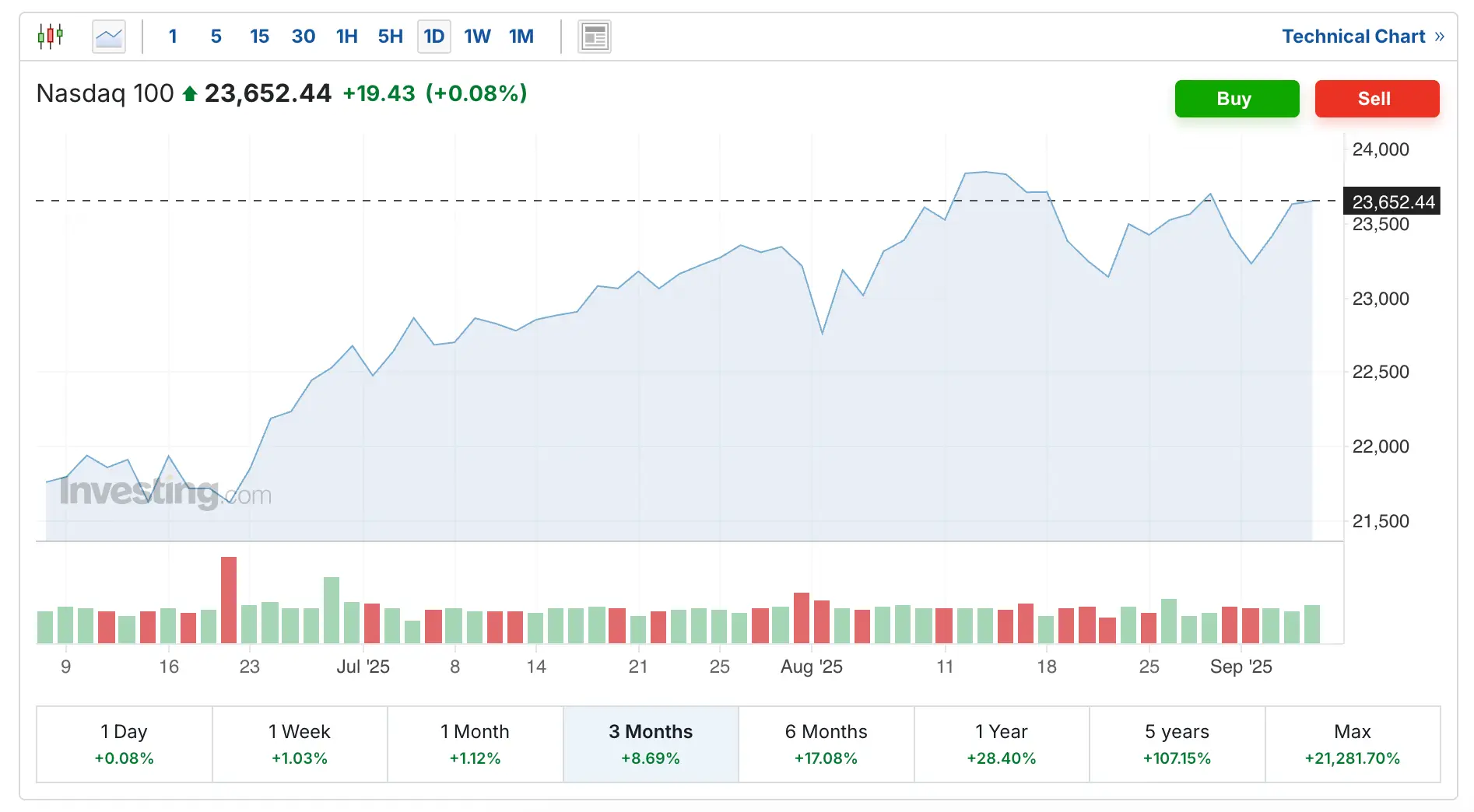Click the red Sell button
Viewport: 1474px width, 812px height.
pos(1377,99)
